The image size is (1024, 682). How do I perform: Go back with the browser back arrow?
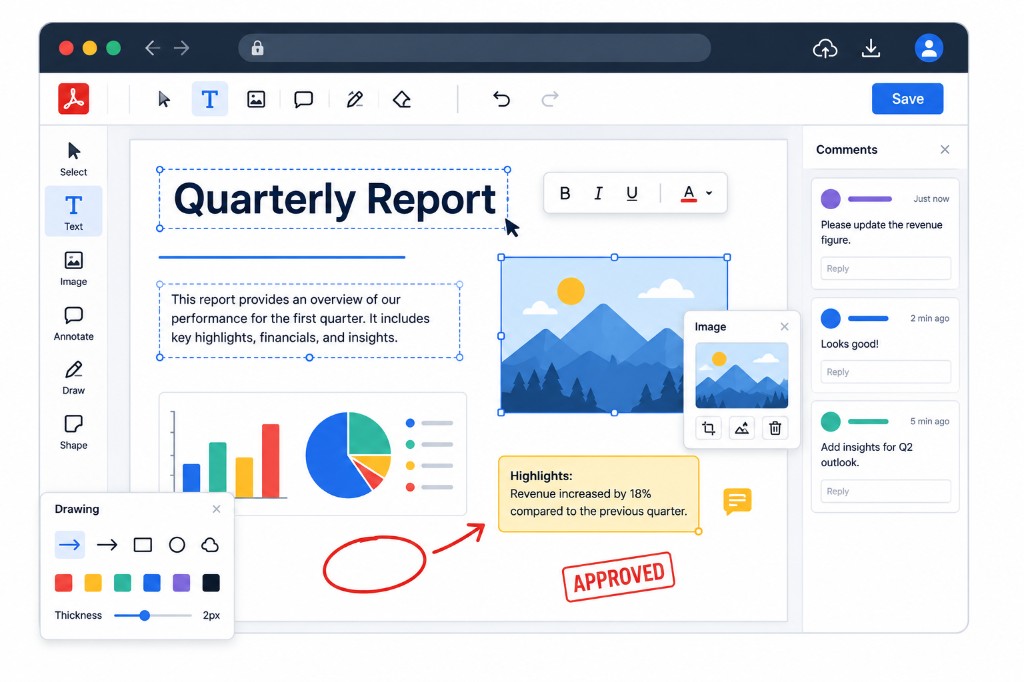[x=152, y=48]
